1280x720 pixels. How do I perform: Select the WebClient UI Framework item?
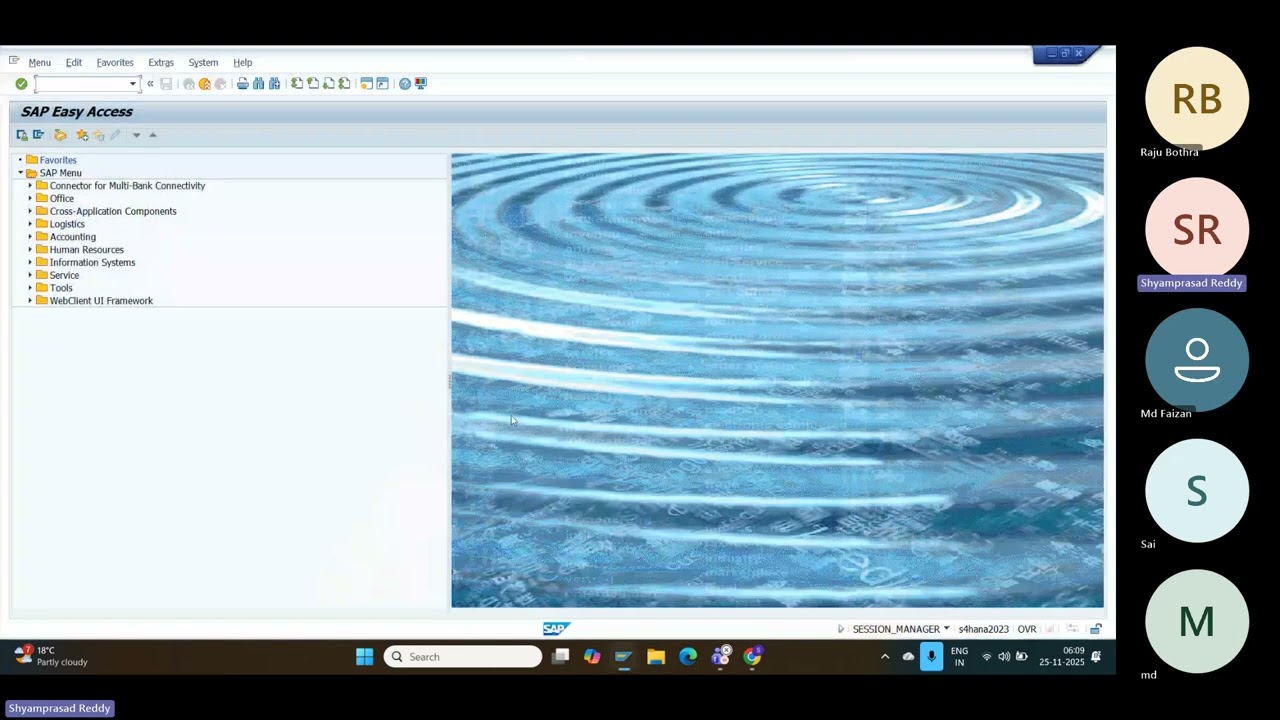(x=101, y=301)
